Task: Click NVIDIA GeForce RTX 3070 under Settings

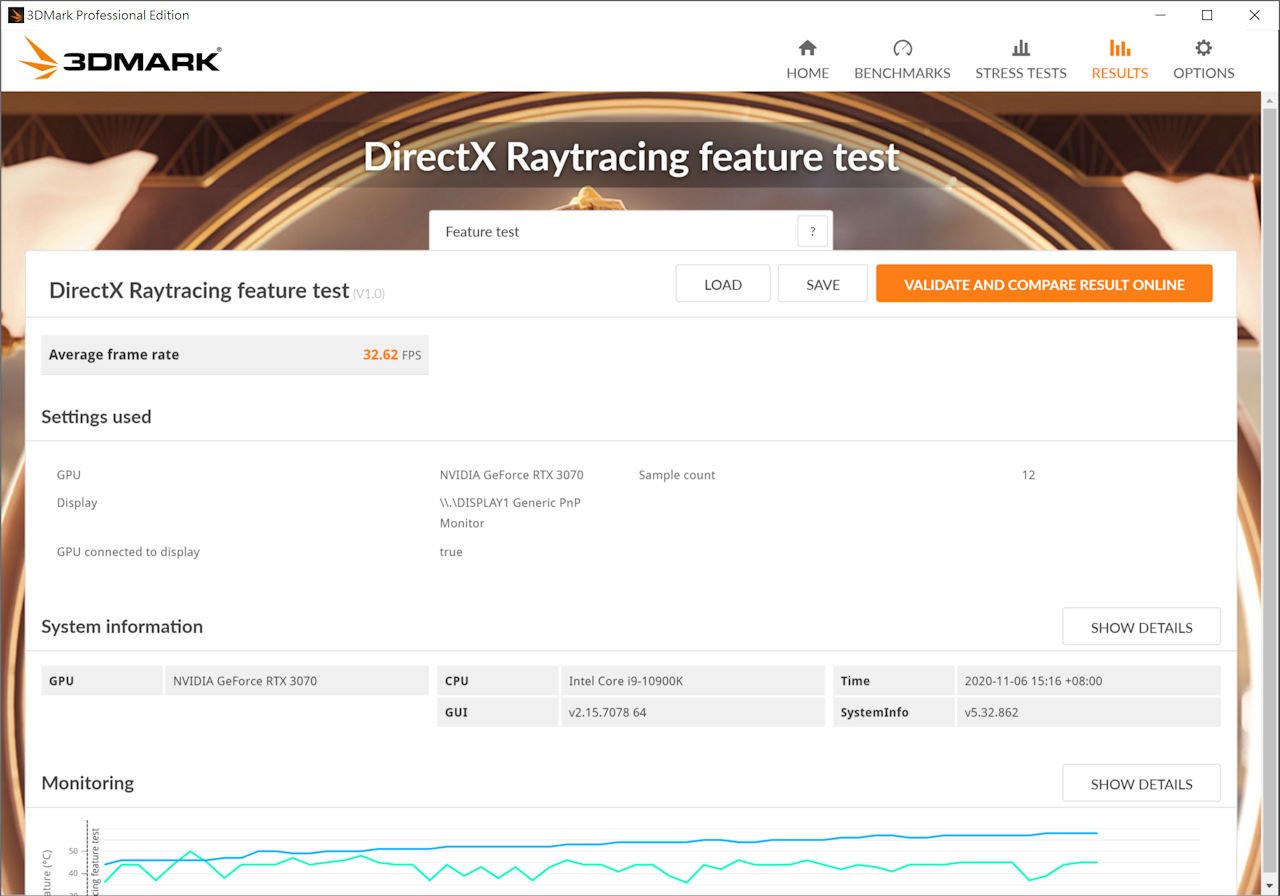Action: pos(511,475)
